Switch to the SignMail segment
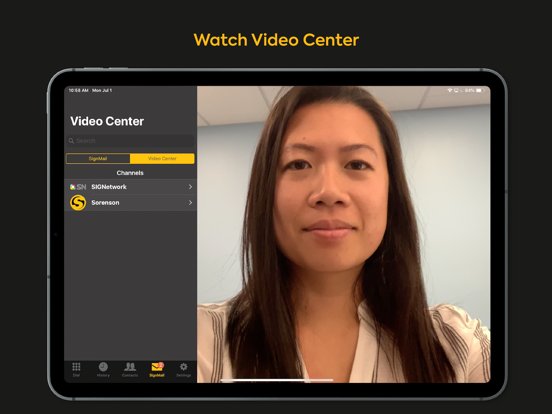552x414 pixels. click(98, 158)
